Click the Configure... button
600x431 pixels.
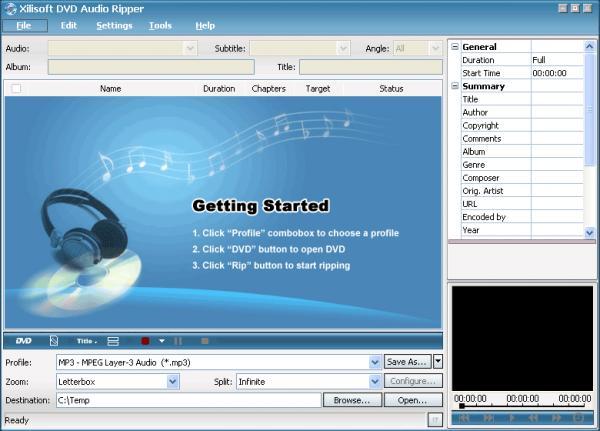coord(413,381)
